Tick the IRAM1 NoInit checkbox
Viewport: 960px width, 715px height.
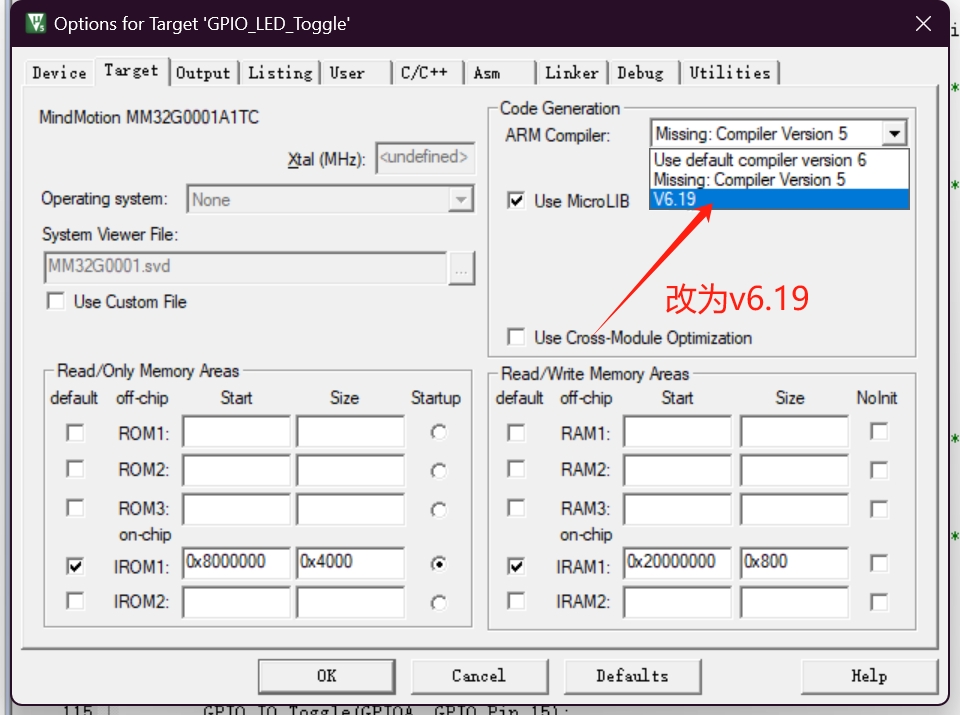coord(878,564)
